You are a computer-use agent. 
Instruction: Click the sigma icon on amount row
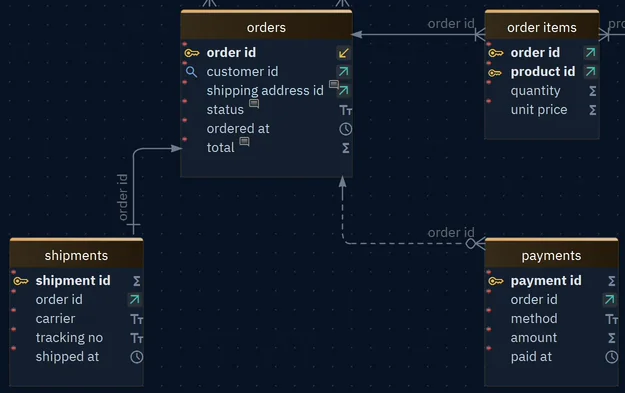[x=611, y=338]
